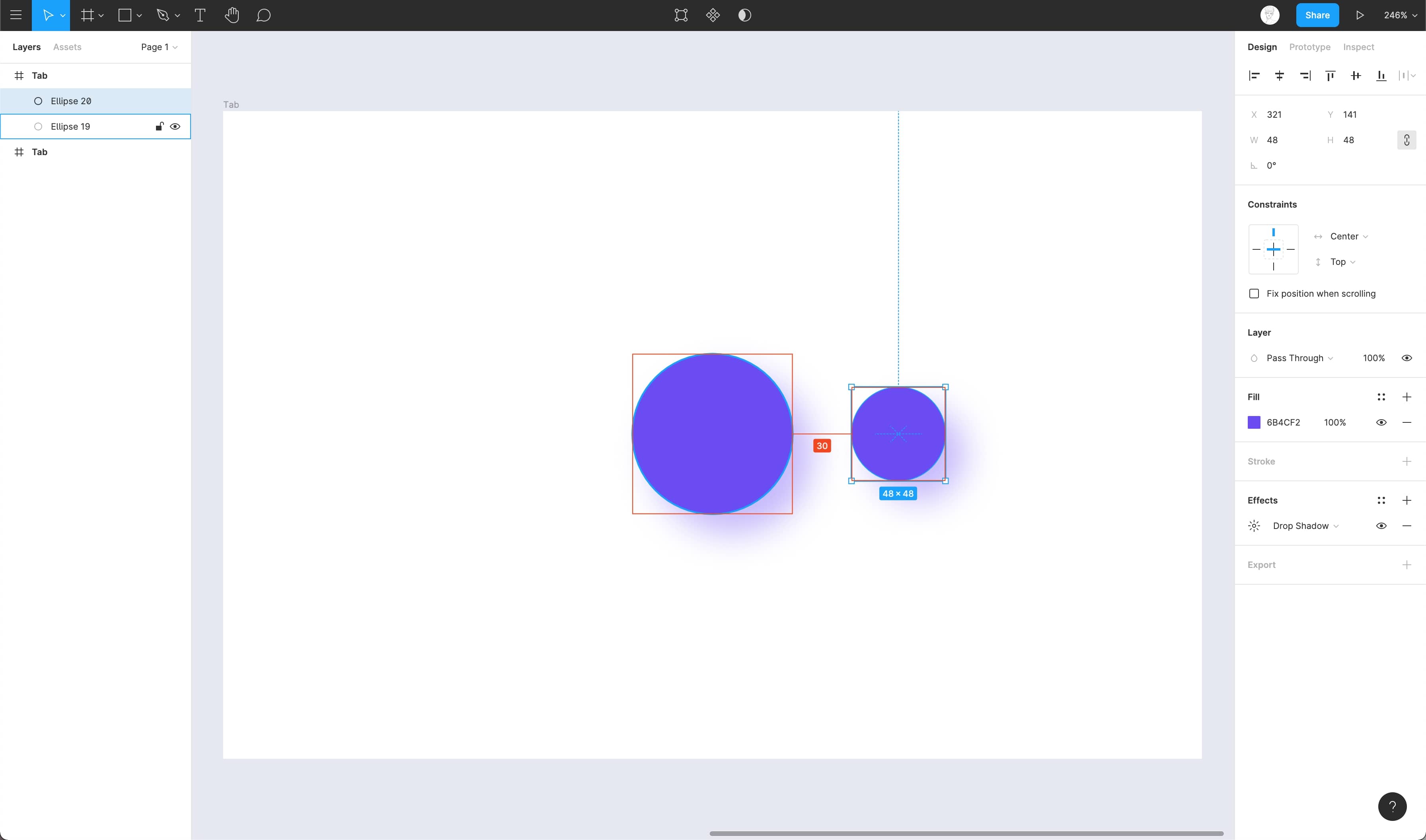
Task: Click the Share button
Action: (1317, 15)
